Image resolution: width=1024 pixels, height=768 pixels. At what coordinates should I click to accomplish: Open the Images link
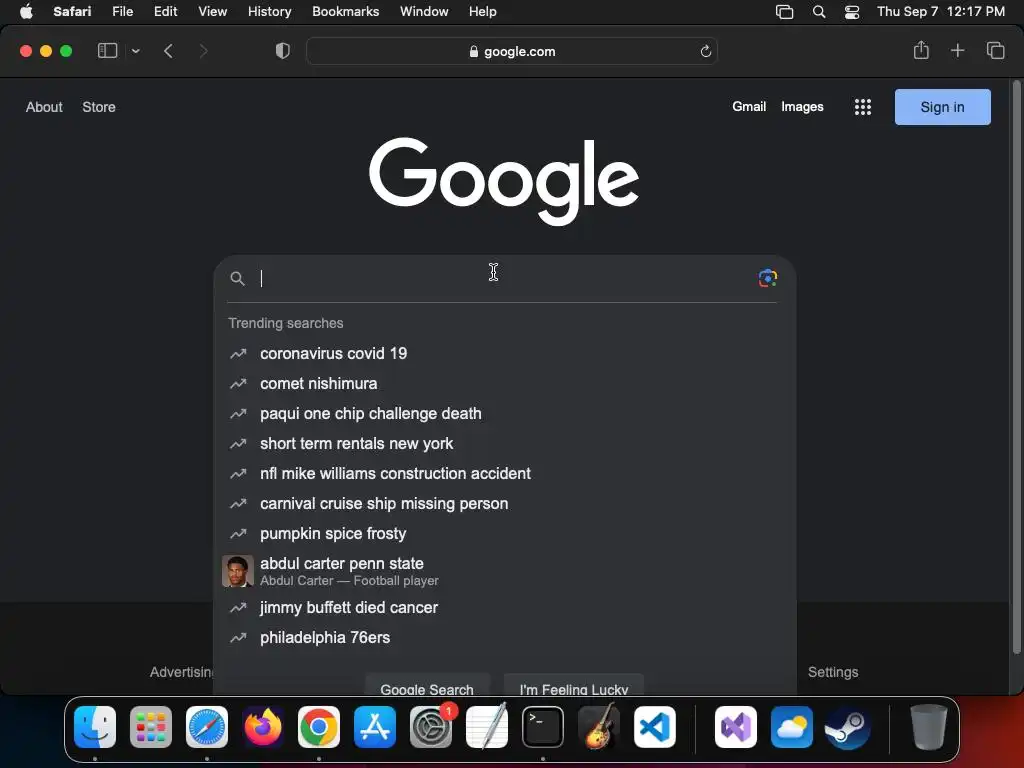tap(802, 106)
